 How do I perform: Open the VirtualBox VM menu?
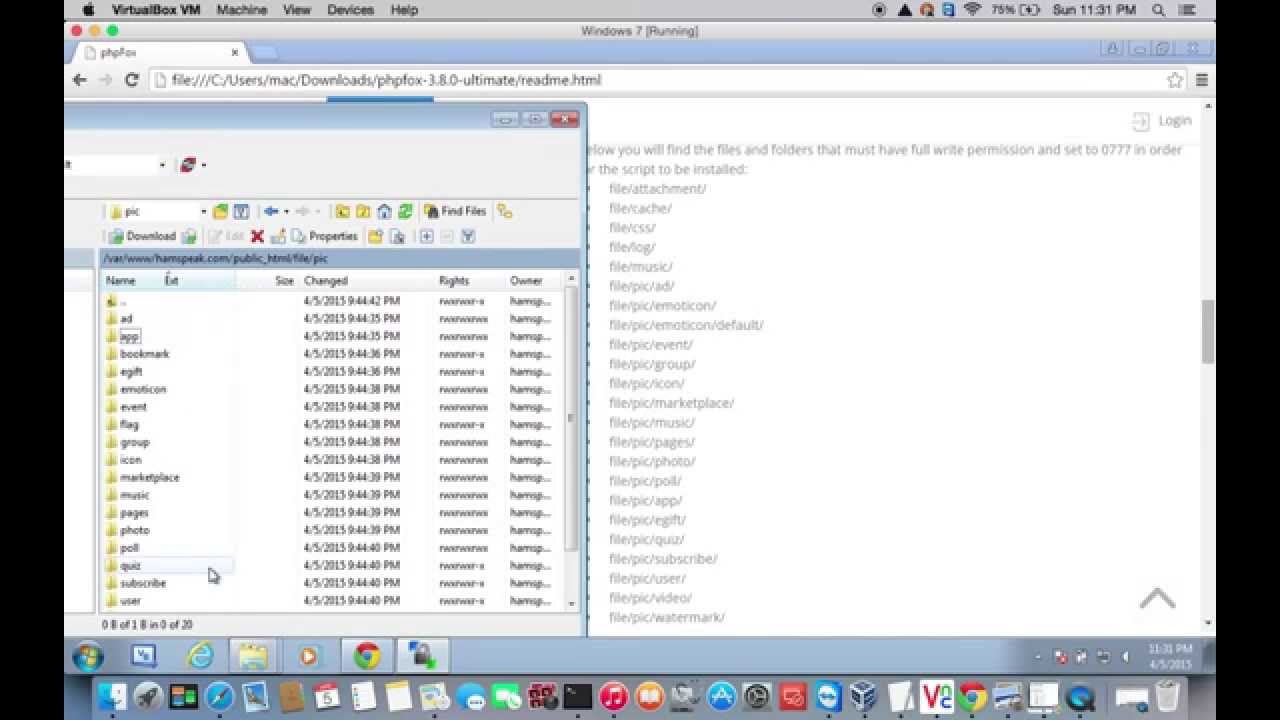pyautogui.click(x=156, y=9)
